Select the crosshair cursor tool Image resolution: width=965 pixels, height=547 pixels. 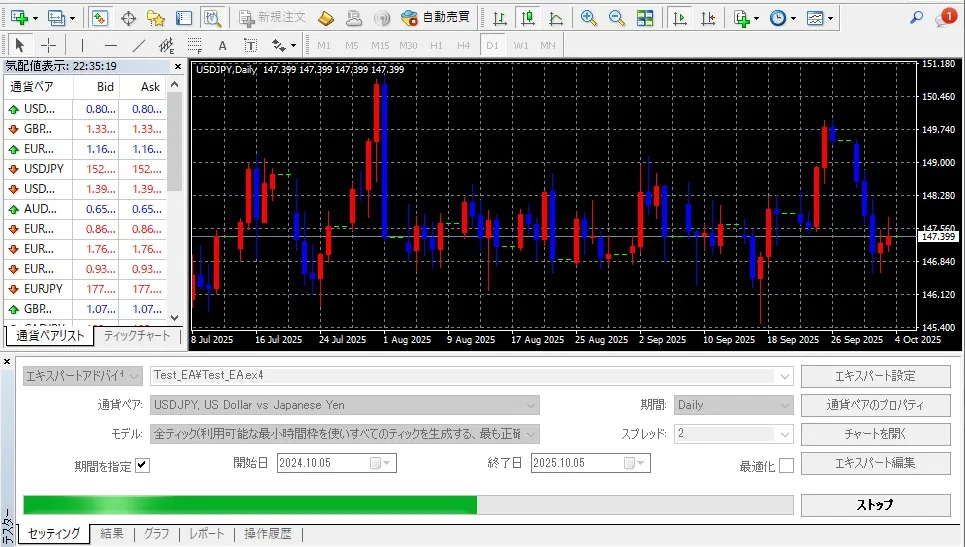click(48, 45)
